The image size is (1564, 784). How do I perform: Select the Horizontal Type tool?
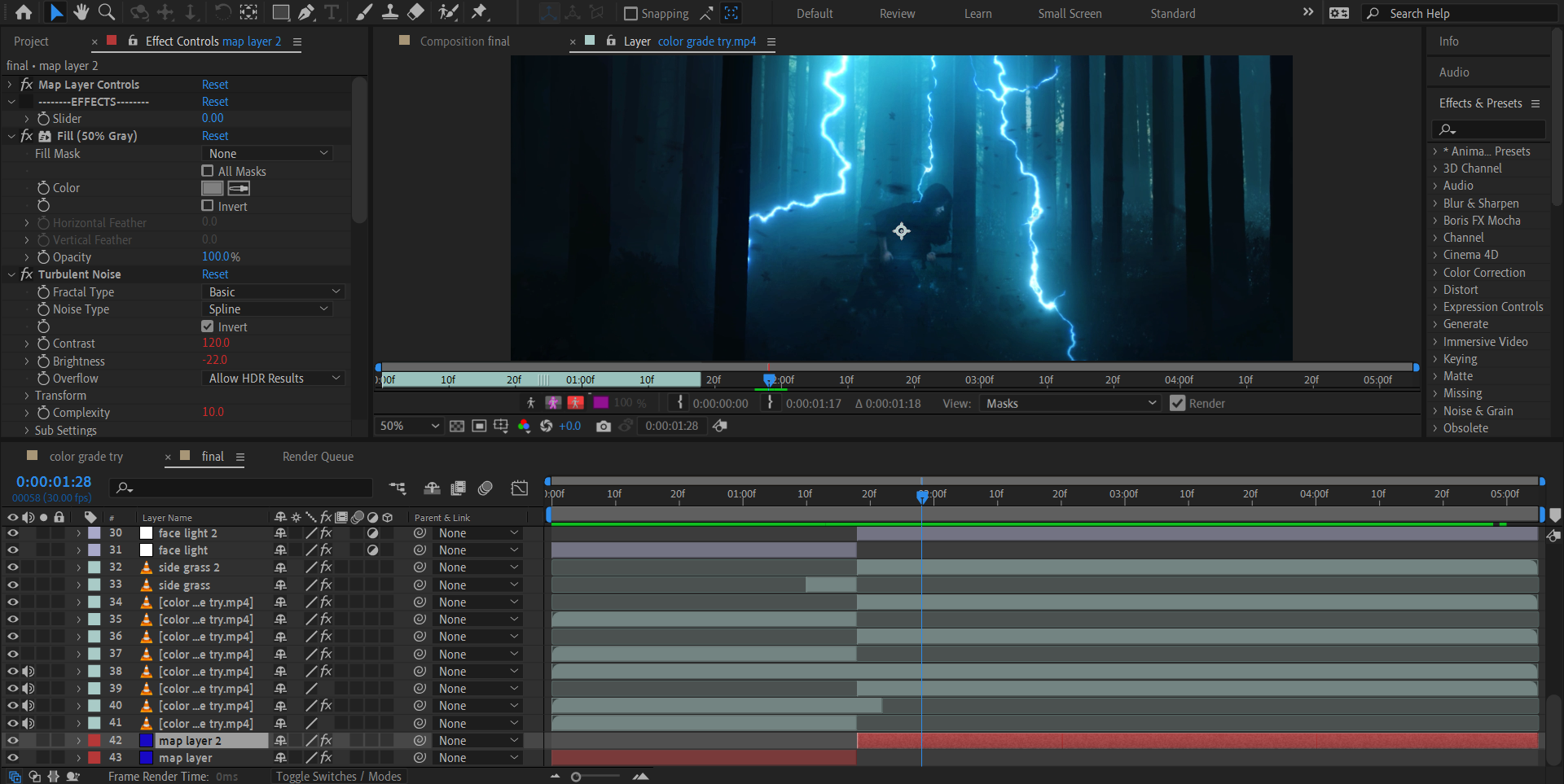tap(332, 12)
